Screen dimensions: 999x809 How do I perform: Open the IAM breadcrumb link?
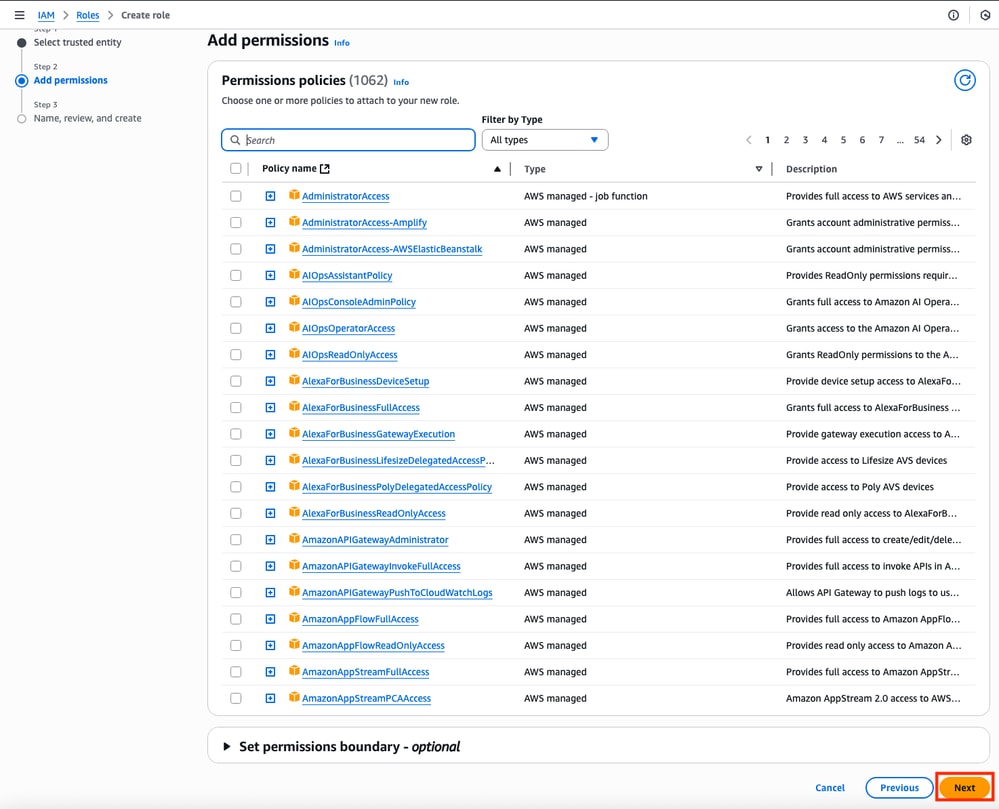(x=46, y=15)
